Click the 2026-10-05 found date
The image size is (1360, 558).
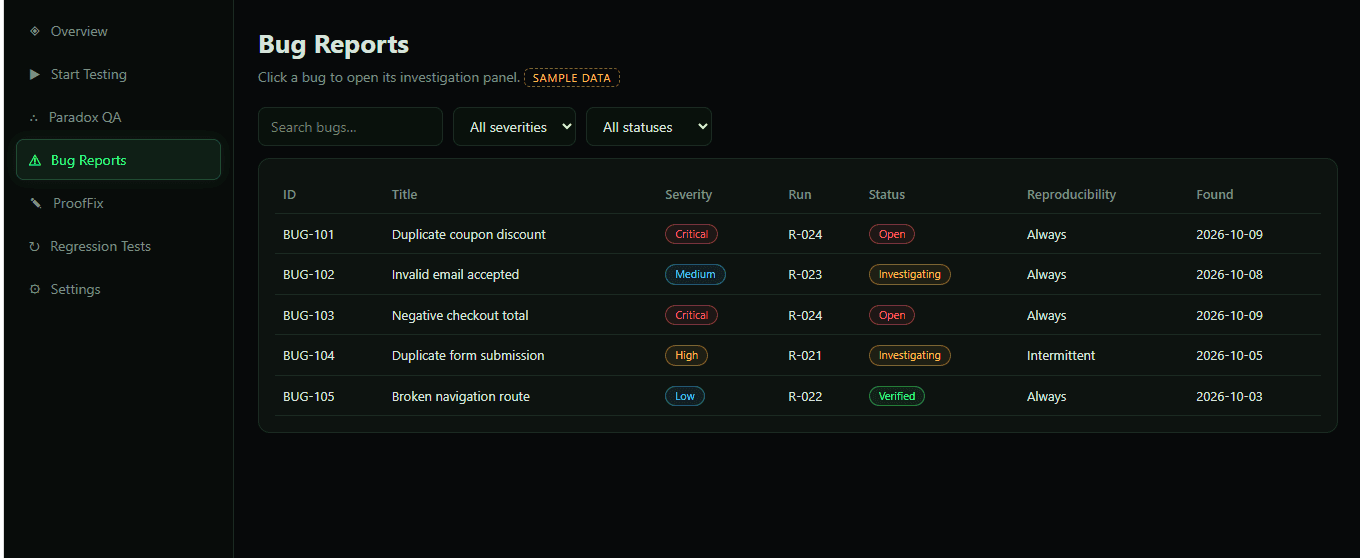point(1229,356)
